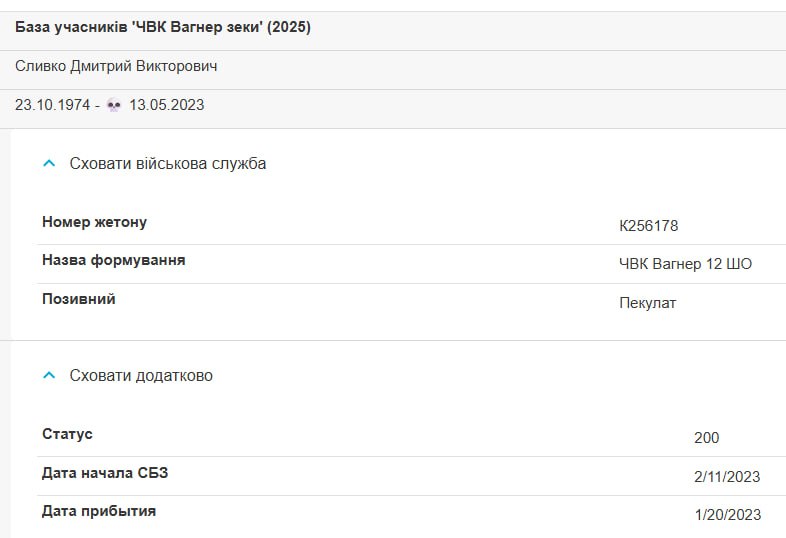Select the token number value К256178

649,226
